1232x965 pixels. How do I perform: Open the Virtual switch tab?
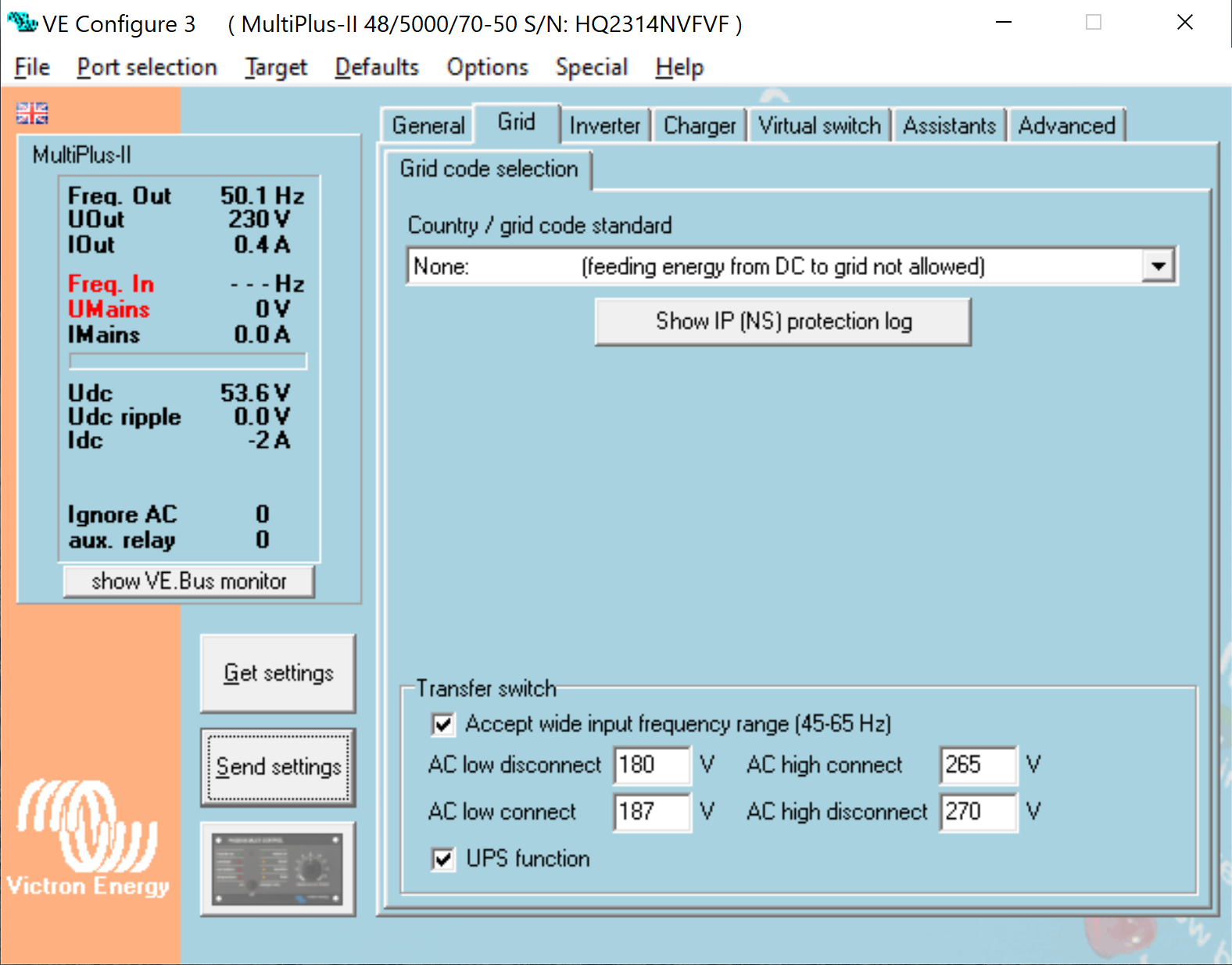point(819,126)
